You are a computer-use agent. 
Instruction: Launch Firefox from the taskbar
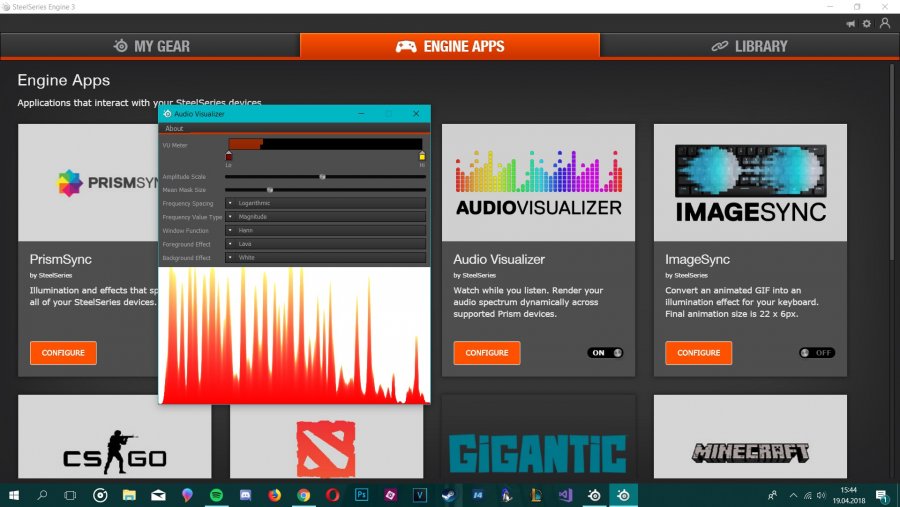coord(275,495)
